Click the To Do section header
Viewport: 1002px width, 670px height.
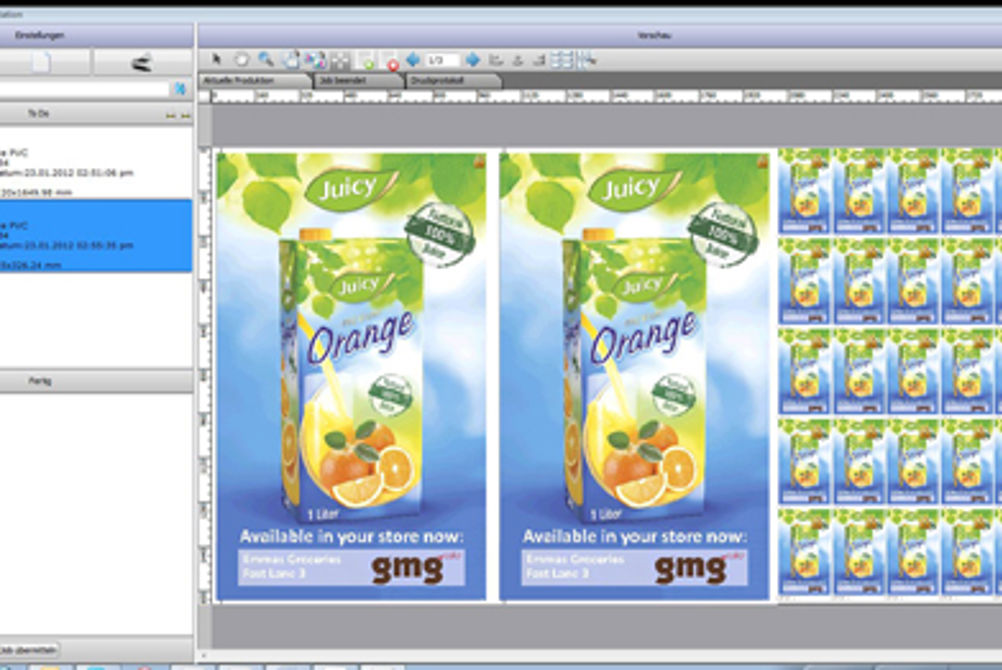click(96, 114)
